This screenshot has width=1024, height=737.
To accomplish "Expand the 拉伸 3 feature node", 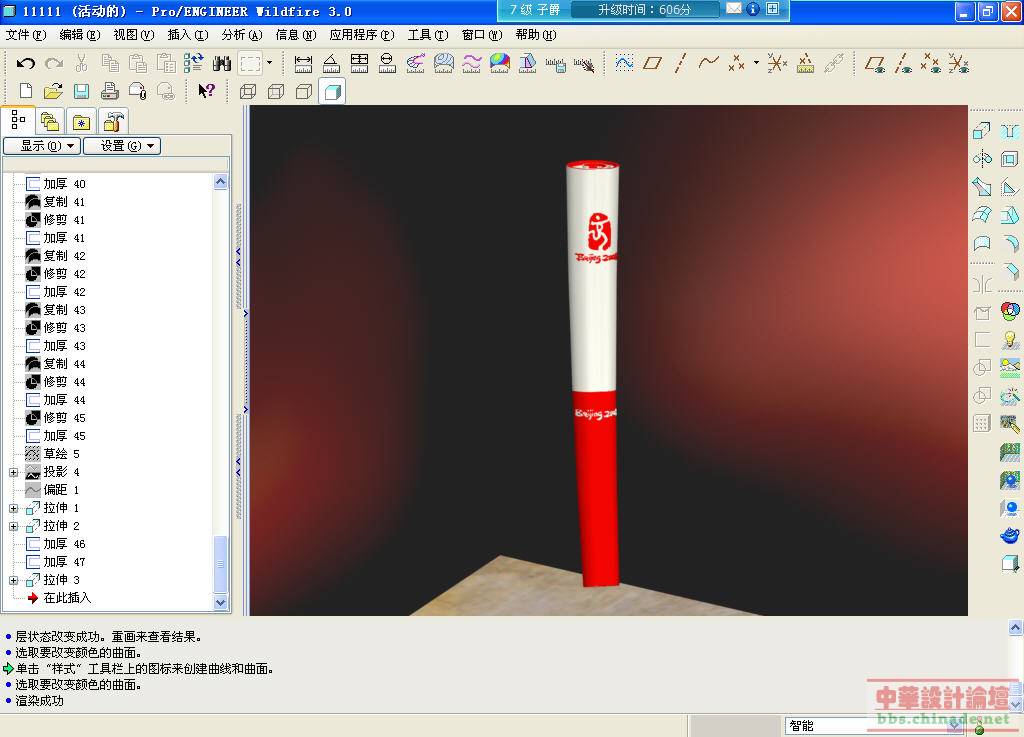I will coord(13,580).
